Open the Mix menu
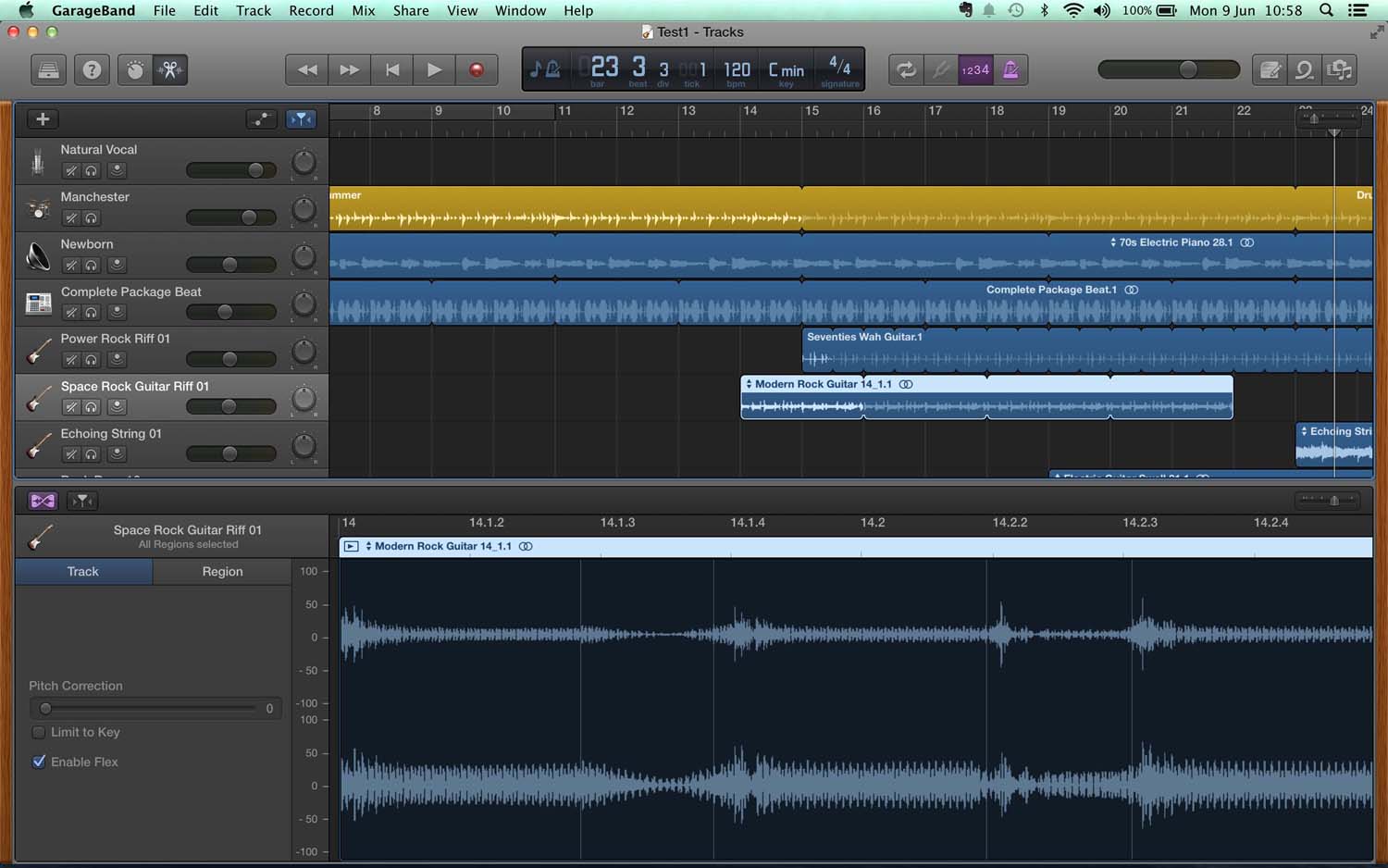 pos(363,10)
